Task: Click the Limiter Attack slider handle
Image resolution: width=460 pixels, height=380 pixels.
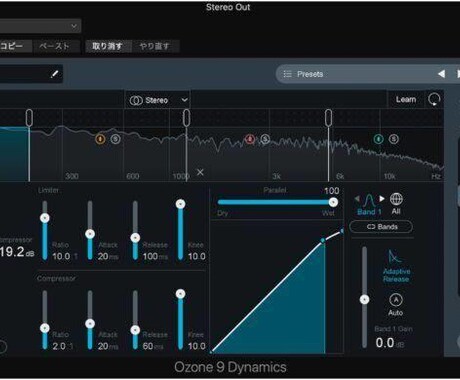Action: click(x=90, y=234)
